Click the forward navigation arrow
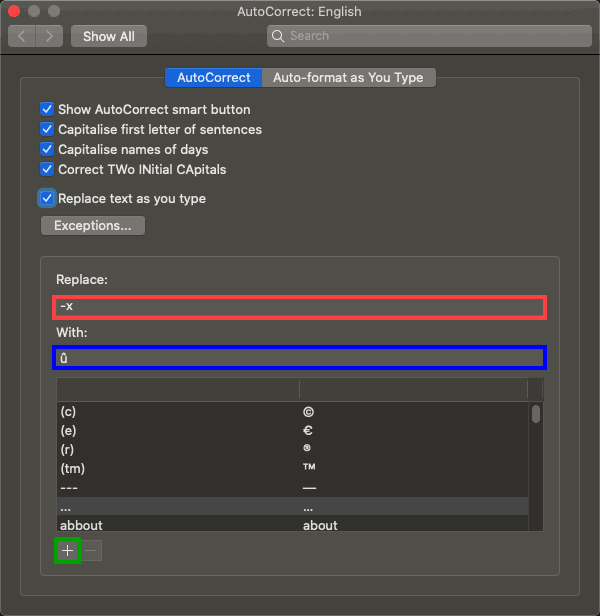 pos(49,36)
